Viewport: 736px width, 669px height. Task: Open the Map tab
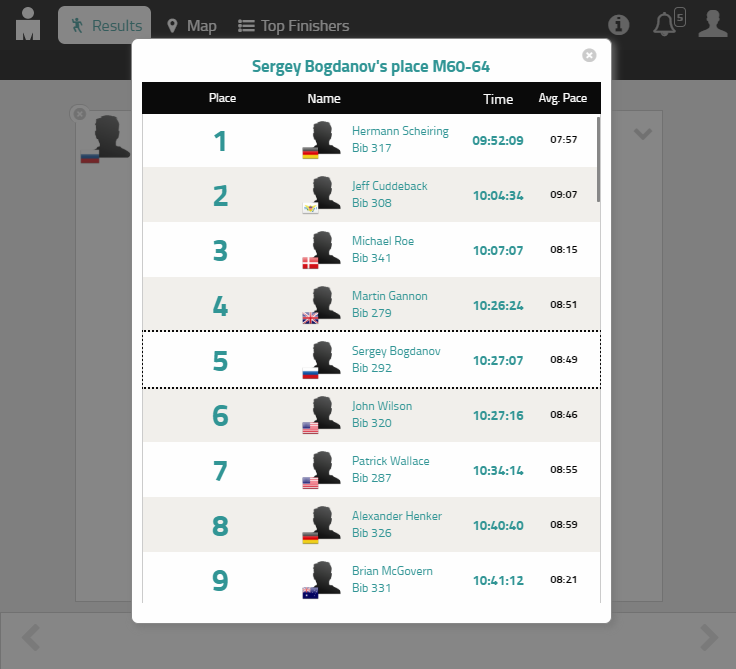coord(191,26)
